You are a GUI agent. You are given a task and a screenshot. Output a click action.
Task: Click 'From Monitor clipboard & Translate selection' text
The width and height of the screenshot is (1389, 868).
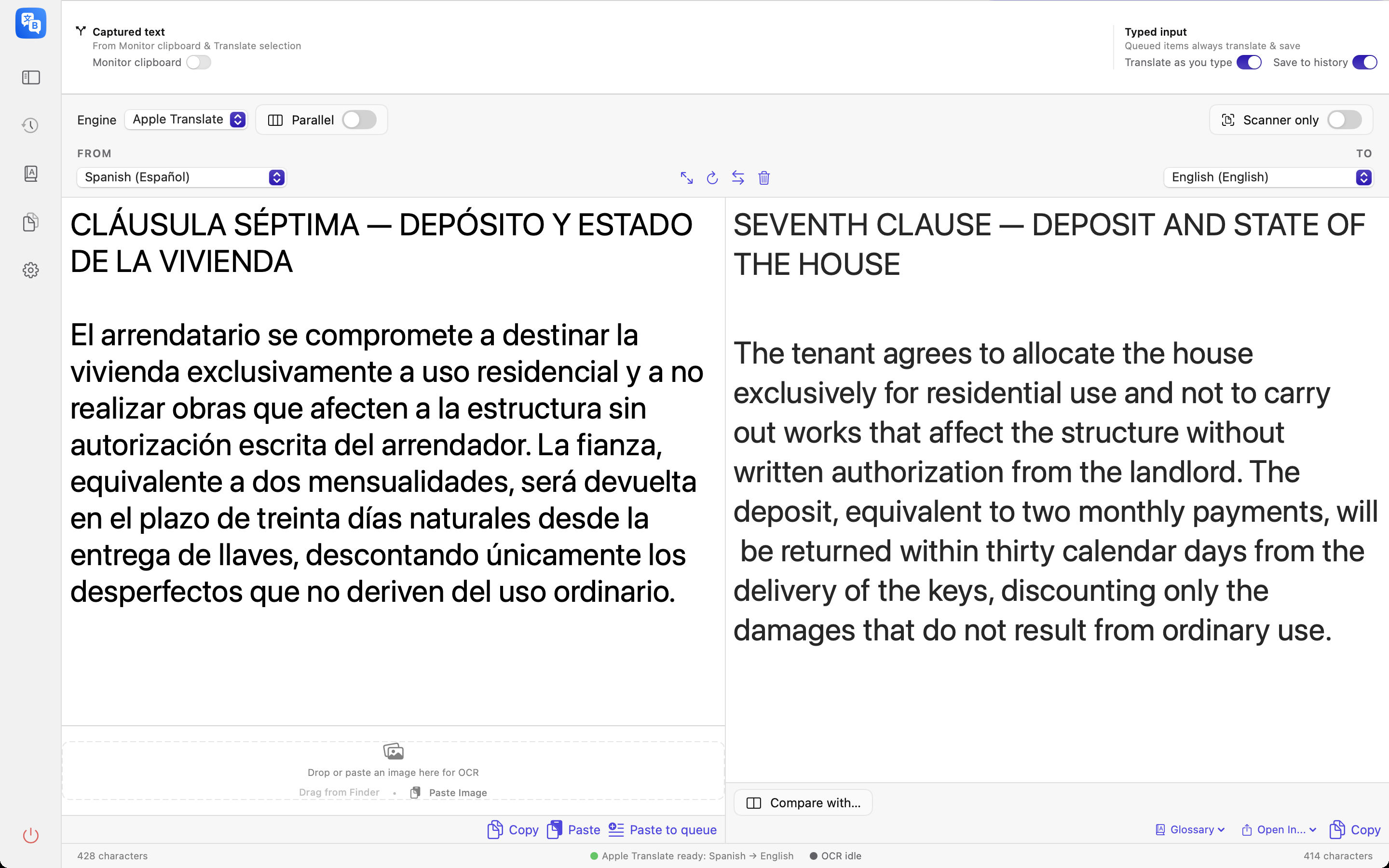[197, 46]
